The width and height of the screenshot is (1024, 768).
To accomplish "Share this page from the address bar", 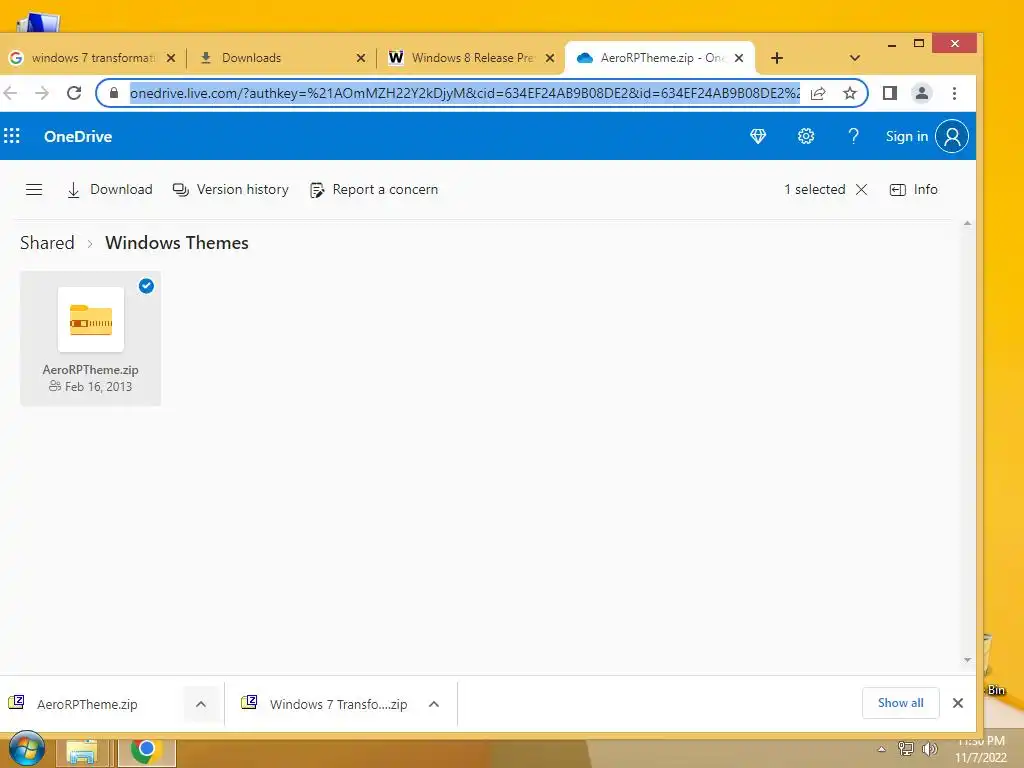I will (x=818, y=93).
